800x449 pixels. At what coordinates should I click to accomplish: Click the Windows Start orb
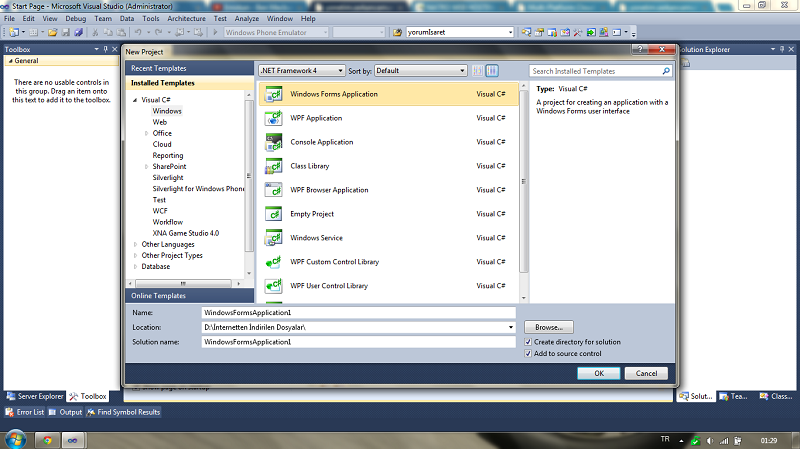coord(14,440)
